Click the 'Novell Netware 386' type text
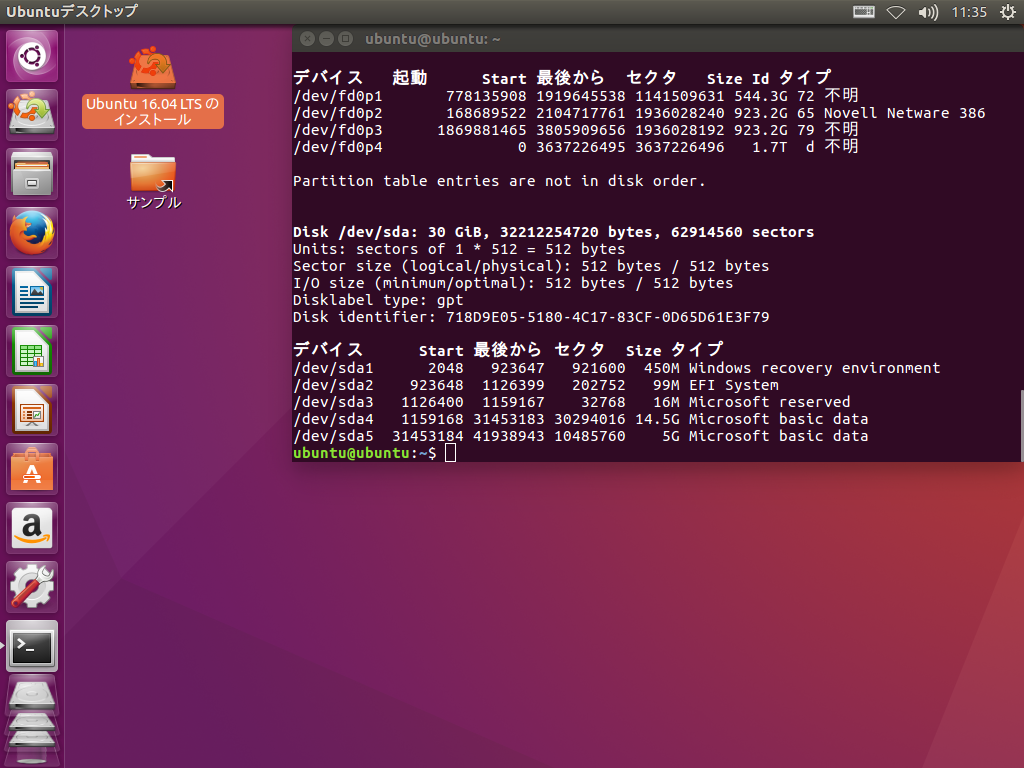The height and width of the screenshot is (768, 1024). click(904, 113)
